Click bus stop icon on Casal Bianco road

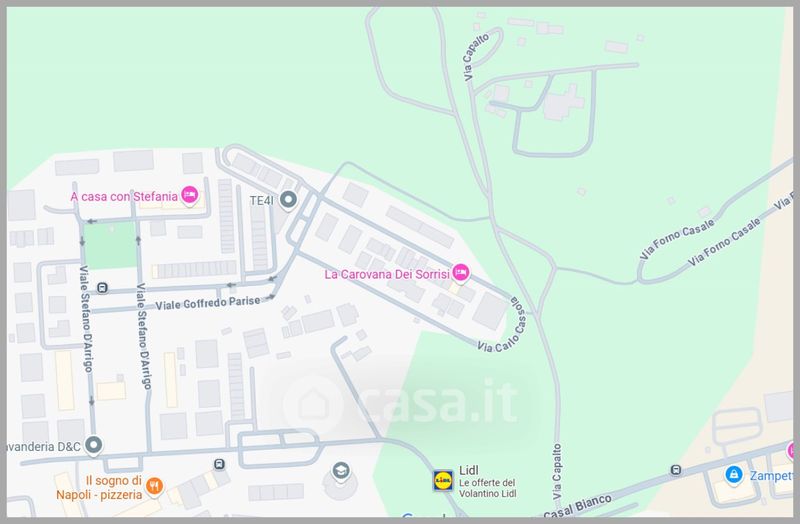click(x=676, y=470)
